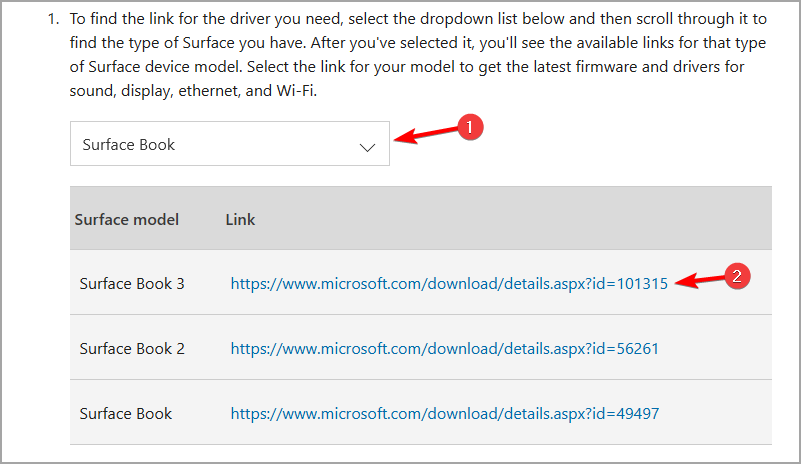Click the ID 56261 at the end of the link
The height and width of the screenshot is (464, 801).
click(x=637, y=348)
